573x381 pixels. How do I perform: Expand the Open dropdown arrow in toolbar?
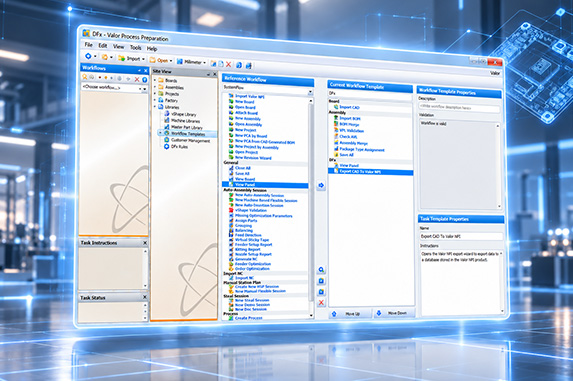[171, 61]
